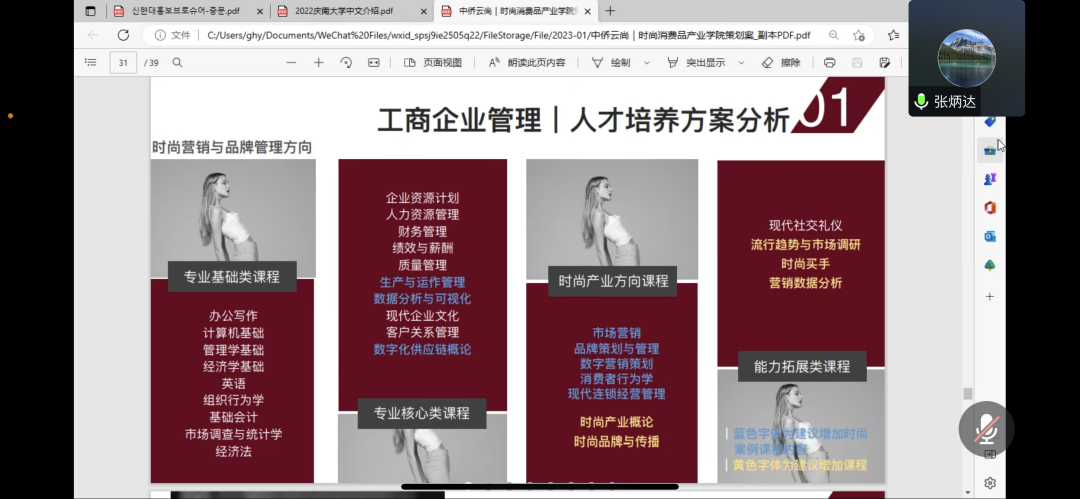This screenshot has height=499, width=1080.
Task: Open the Office icon in Edge sidebar
Action: 990,207
